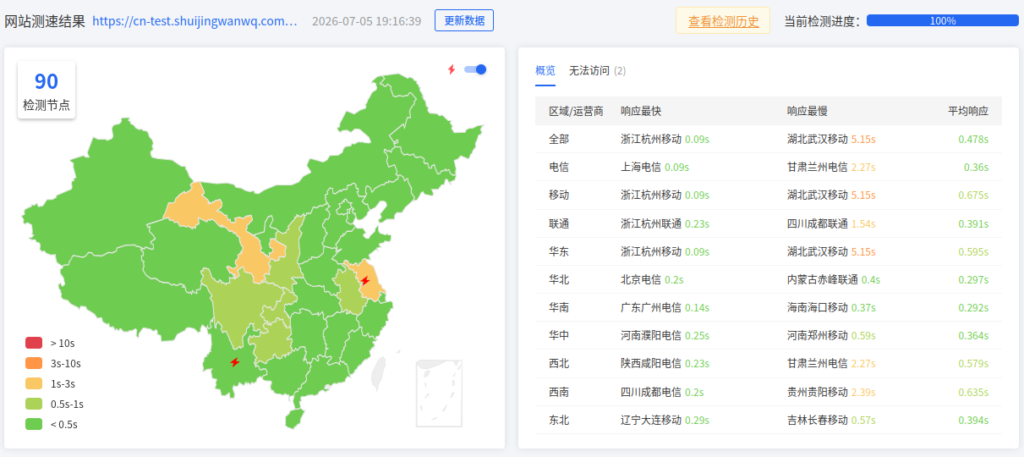The width and height of the screenshot is (1024, 457).
Task: Open the 无法访问 (2) tab
Action: click(x=597, y=71)
